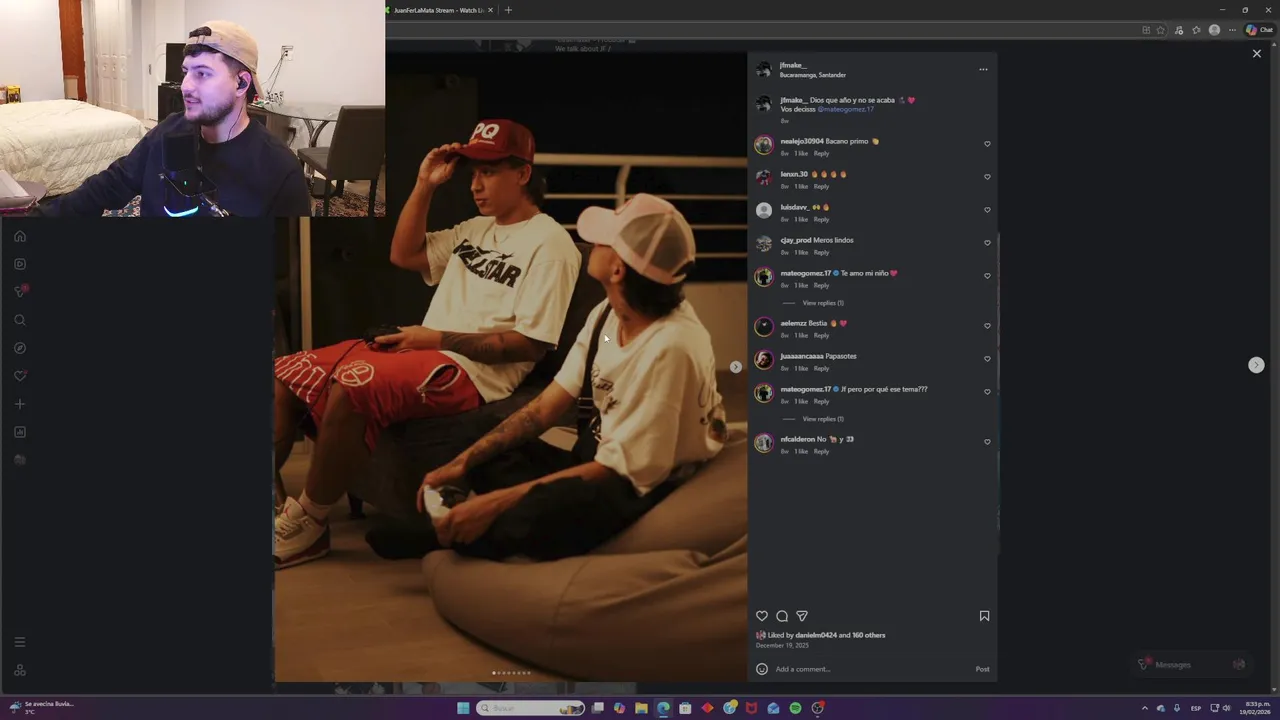Open the browser Chat copilot button
1280x720 pixels.
[1258, 30]
